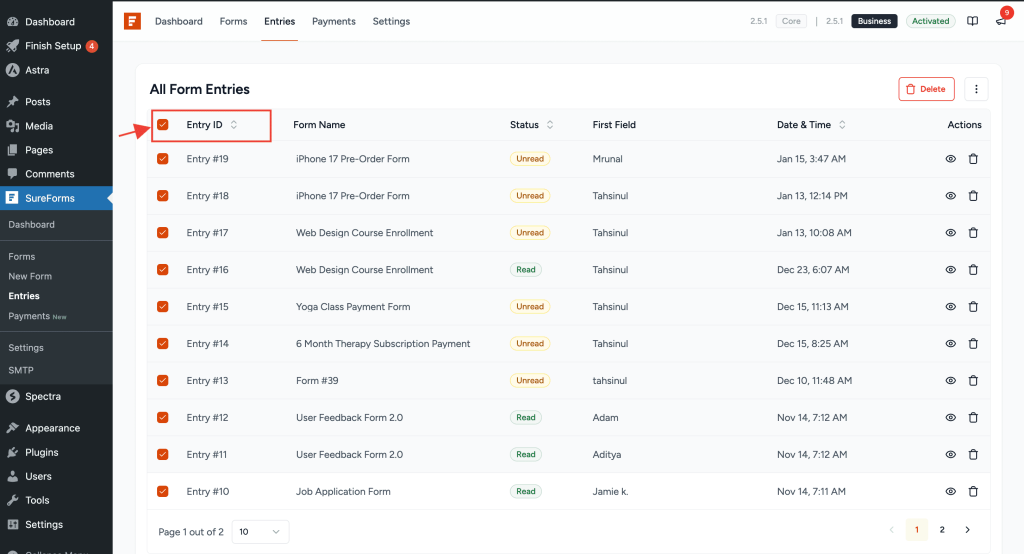The width and height of the screenshot is (1024, 554).
Task: Uncheck the Entry #14 checkbox
Action: [163, 344]
